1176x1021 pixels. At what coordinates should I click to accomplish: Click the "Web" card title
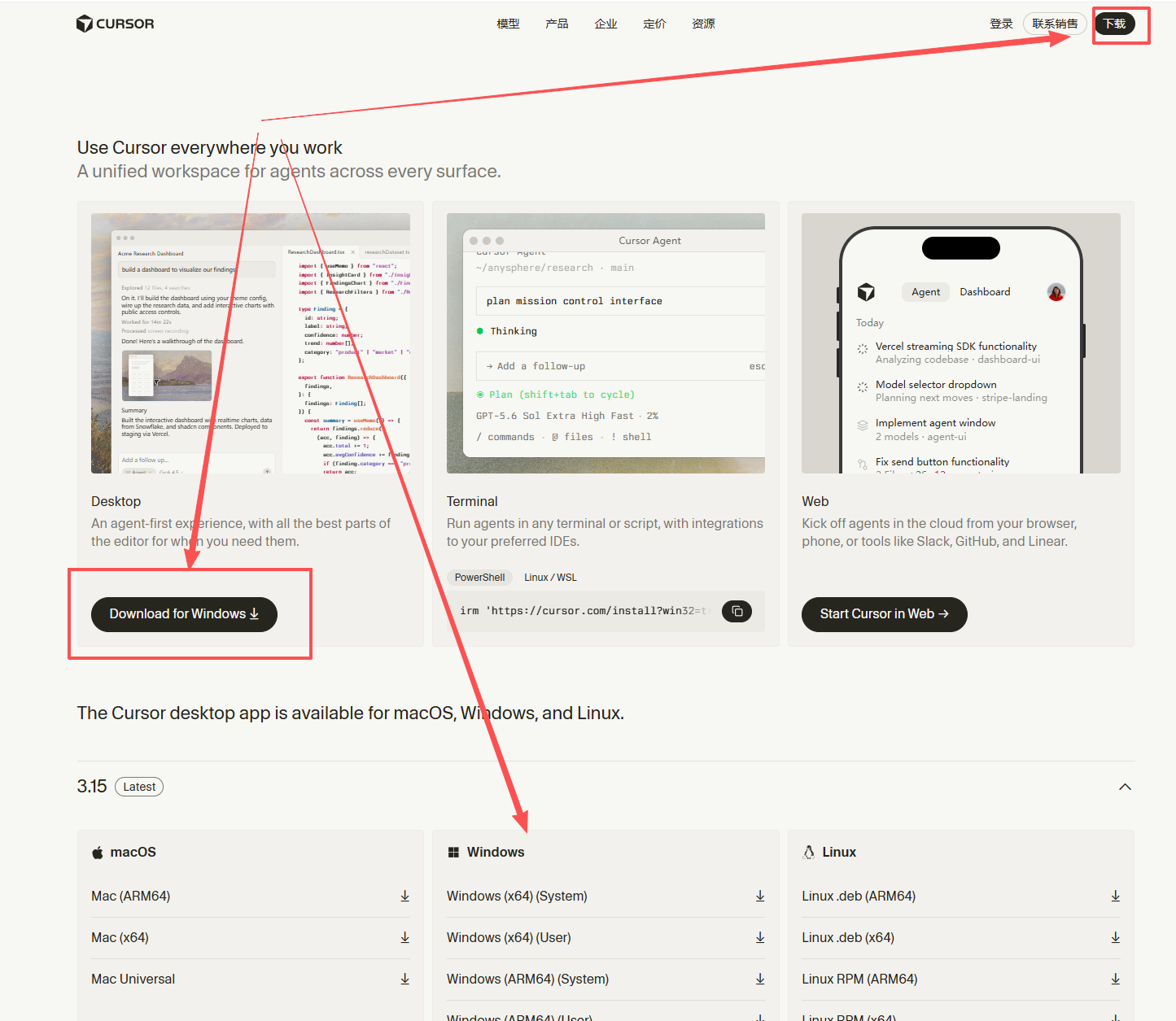[815, 501]
